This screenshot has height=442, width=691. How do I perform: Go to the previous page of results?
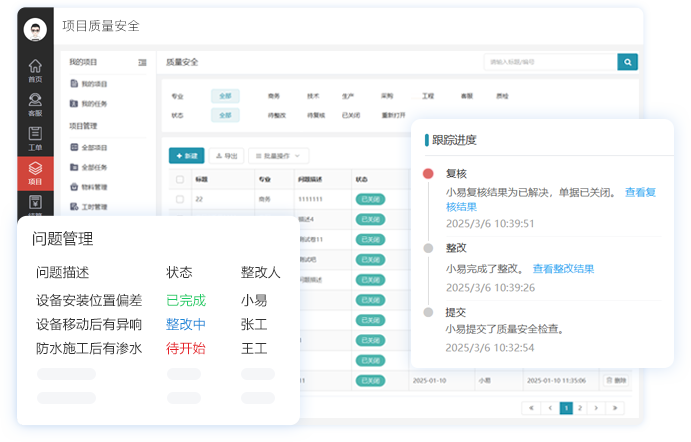tap(550, 408)
